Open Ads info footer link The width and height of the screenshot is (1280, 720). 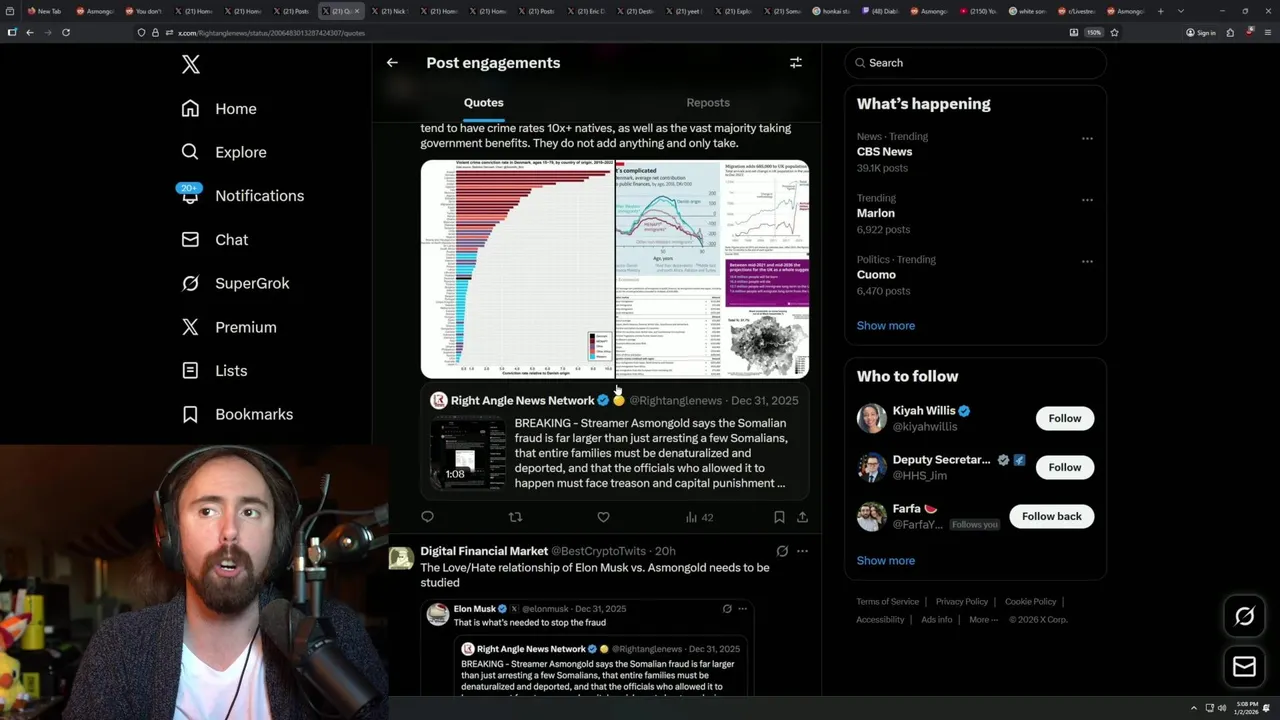(936, 619)
